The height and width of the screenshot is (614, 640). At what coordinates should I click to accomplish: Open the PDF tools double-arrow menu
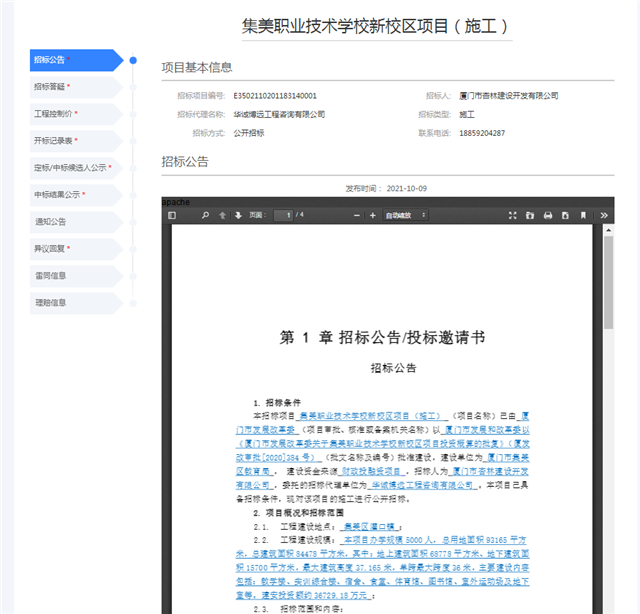(x=604, y=215)
